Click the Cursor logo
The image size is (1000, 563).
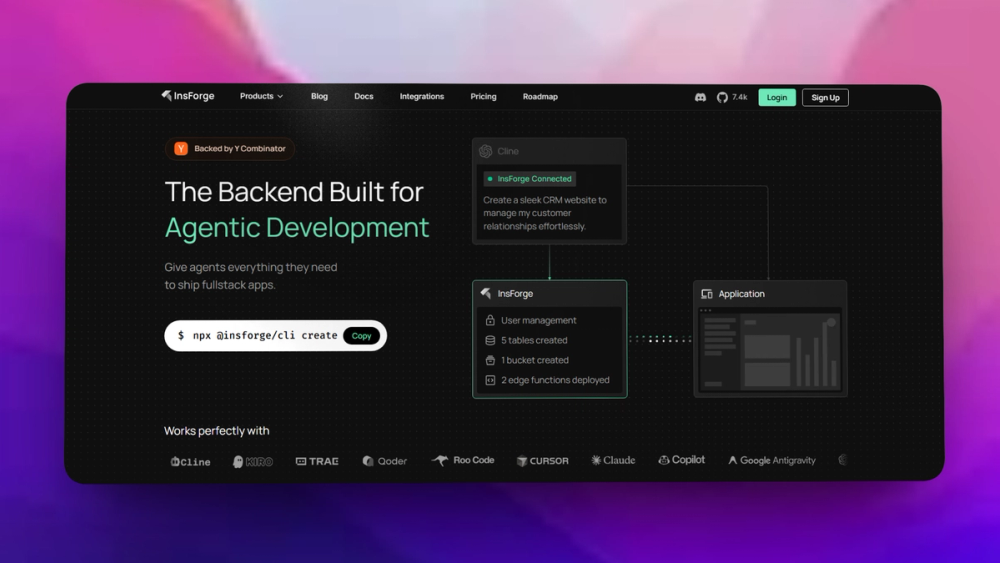click(x=543, y=461)
